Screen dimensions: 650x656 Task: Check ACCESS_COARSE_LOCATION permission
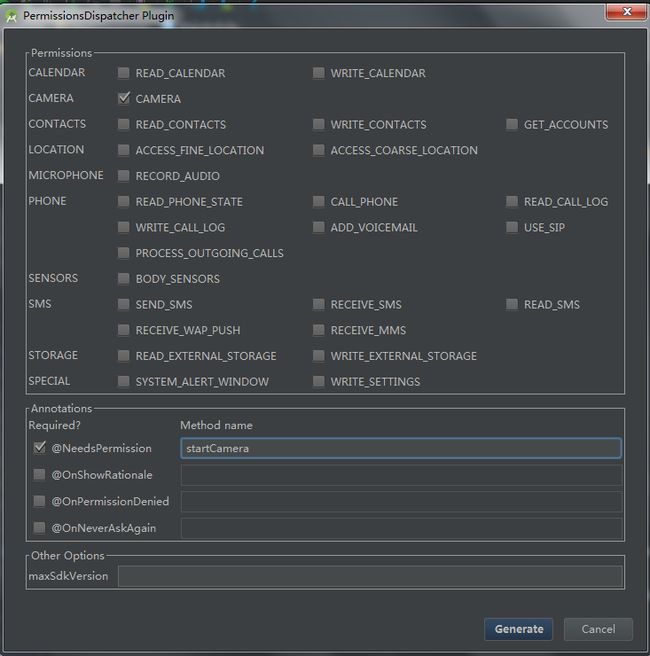pyautogui.click(x=319, y=150)
